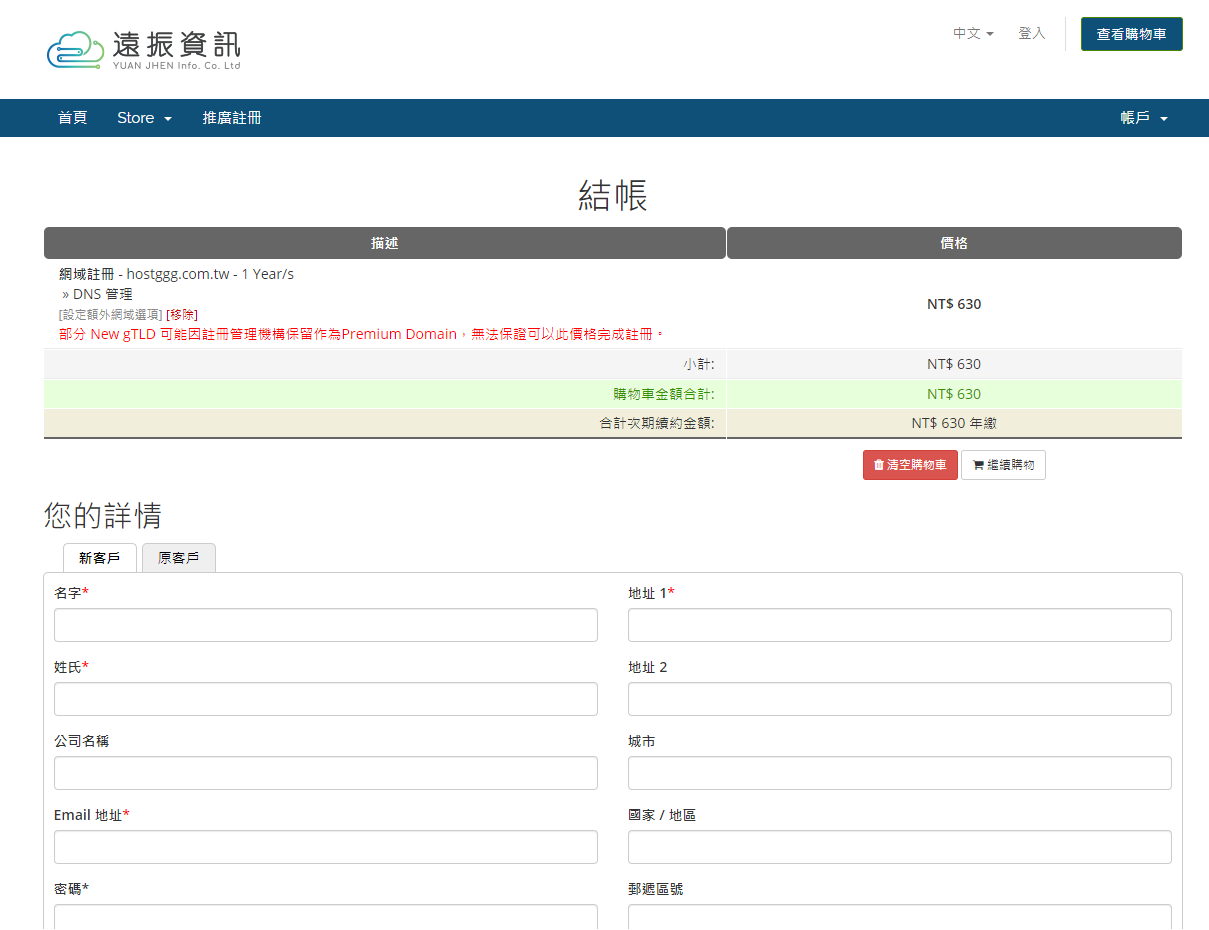
Task: Click 清空購物車 empty cart button
Action: tap(910, 465)
